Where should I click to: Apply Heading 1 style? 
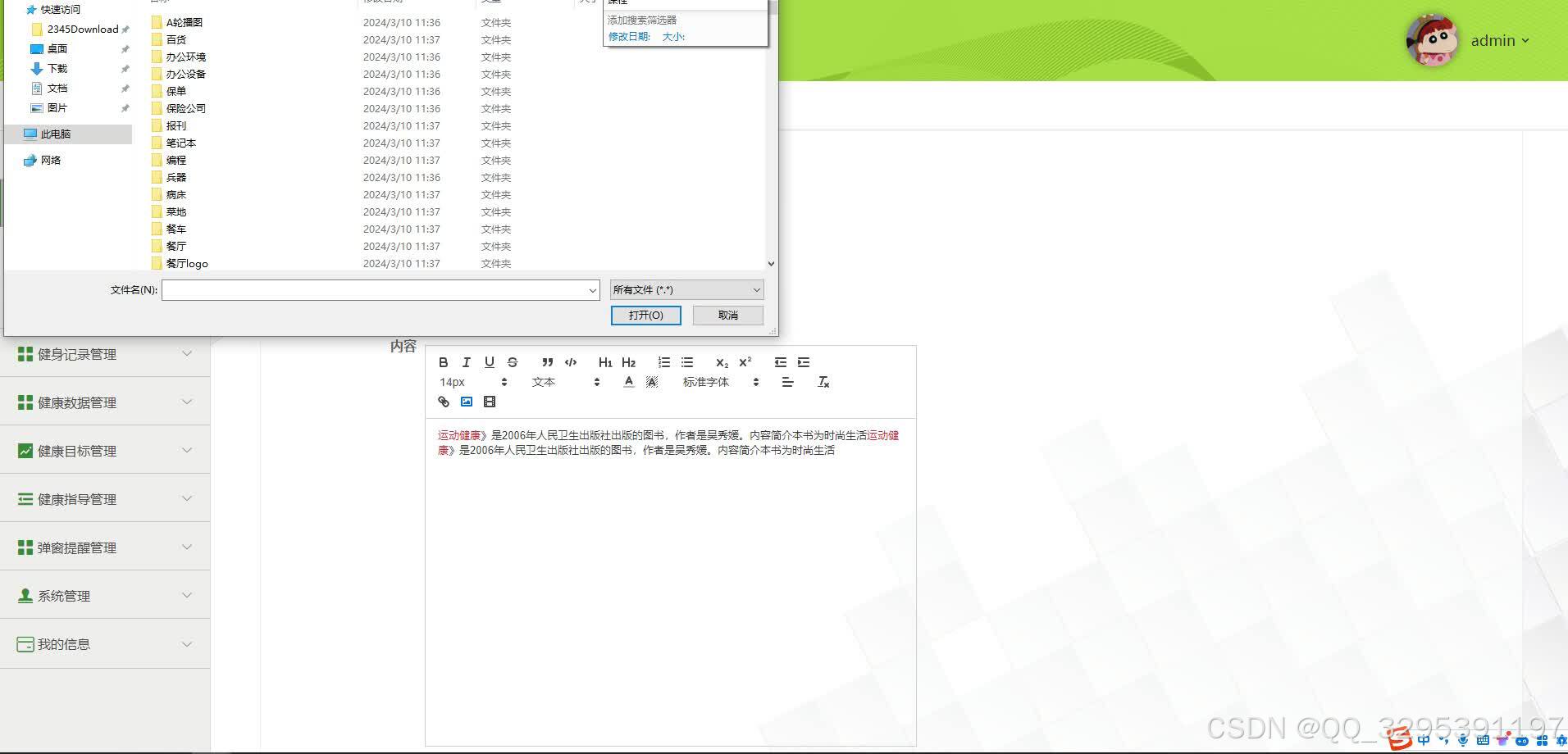click(605, 362)
